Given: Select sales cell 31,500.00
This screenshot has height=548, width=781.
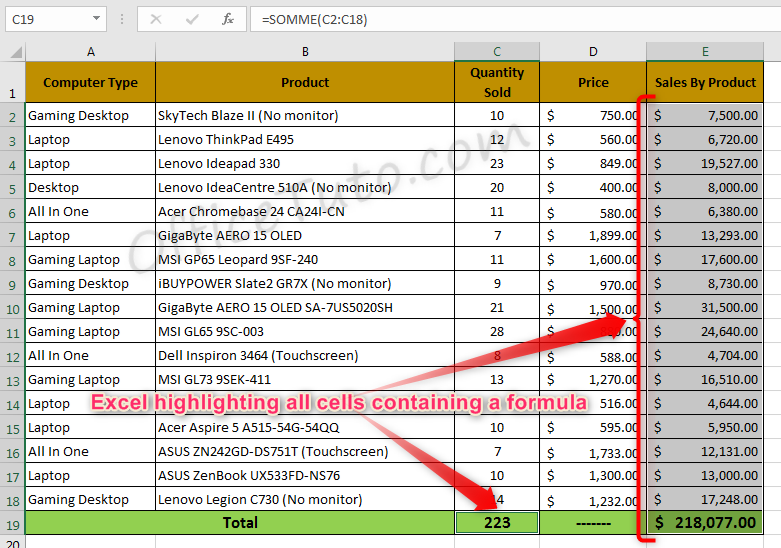Looking at the screenshot, I should coord(705,307).
